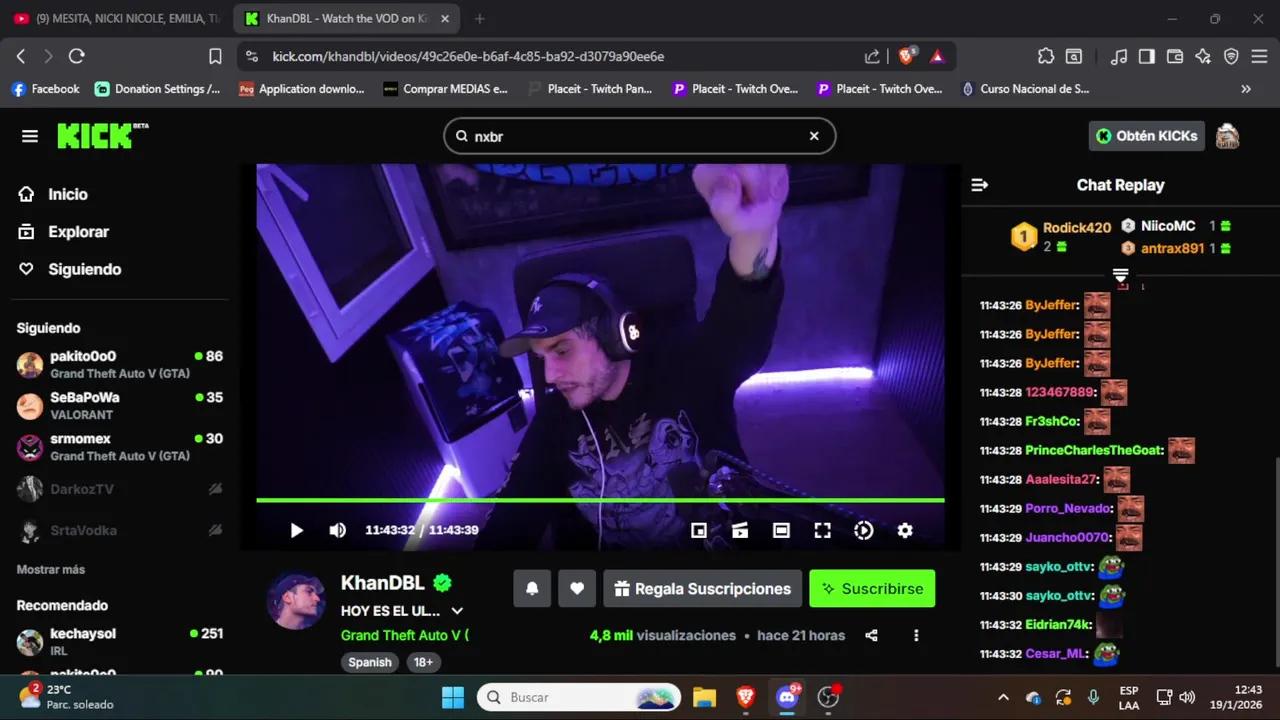1280x720 pixels.
Task: Click the Suscribirse button
Action: click(872, 589)
